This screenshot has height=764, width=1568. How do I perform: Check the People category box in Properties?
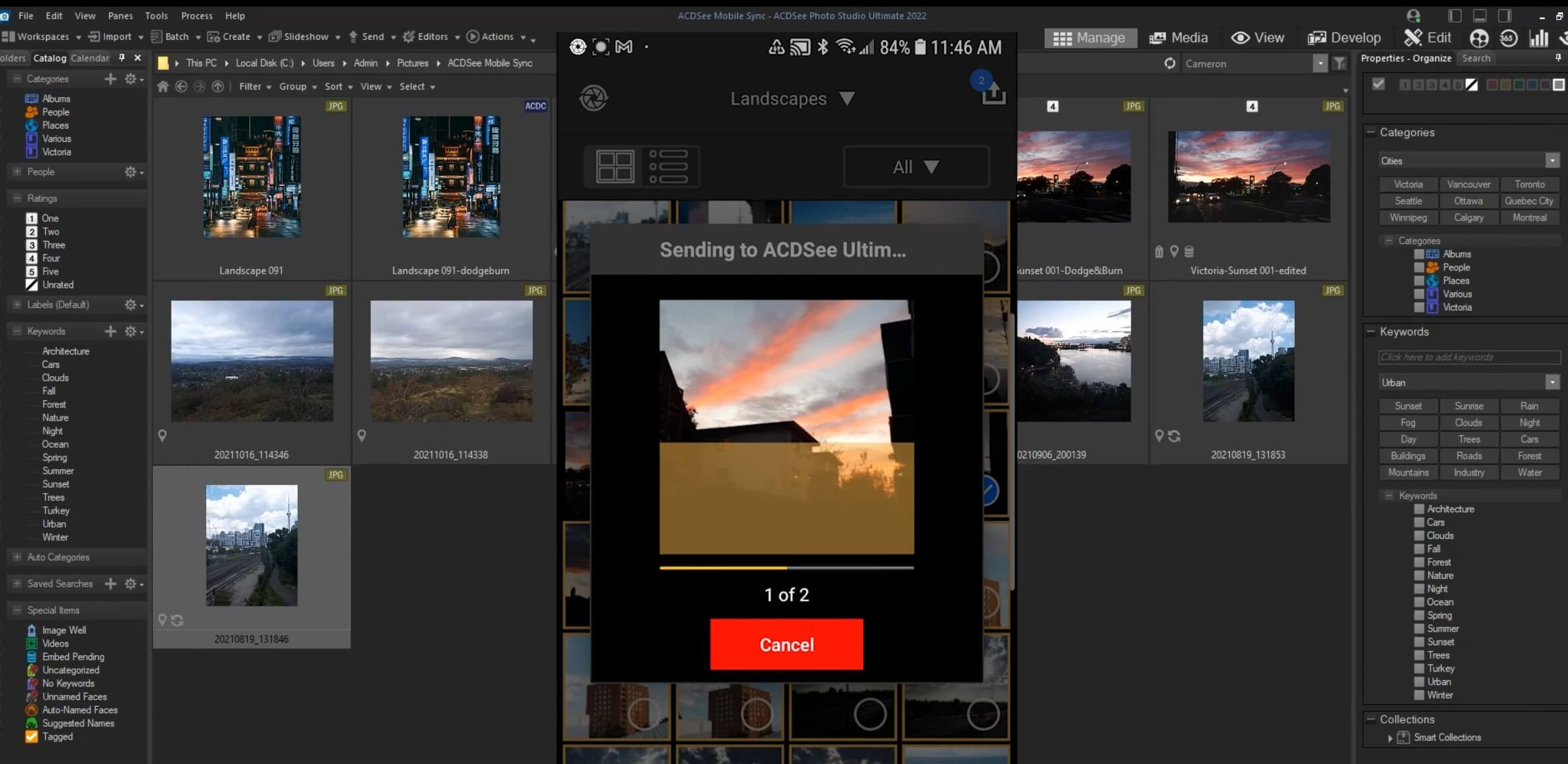coord(1418,268)
